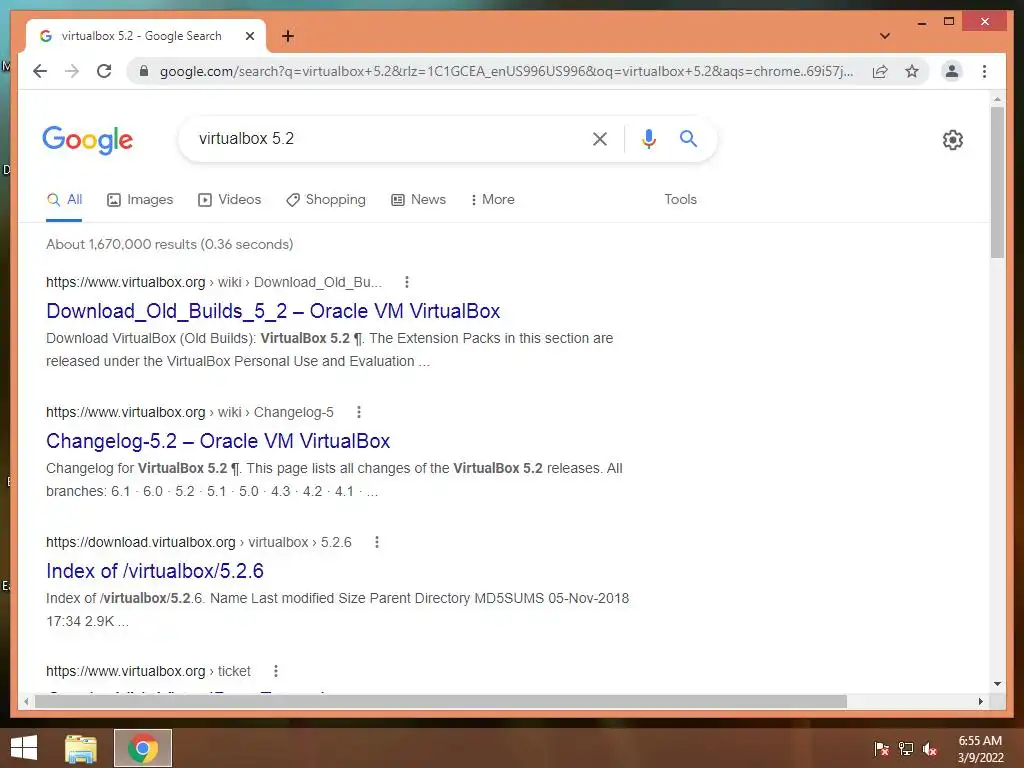Viewport: 1024px width, 768px height.
Task: Open network status tray icon
Action: [906, 748]
